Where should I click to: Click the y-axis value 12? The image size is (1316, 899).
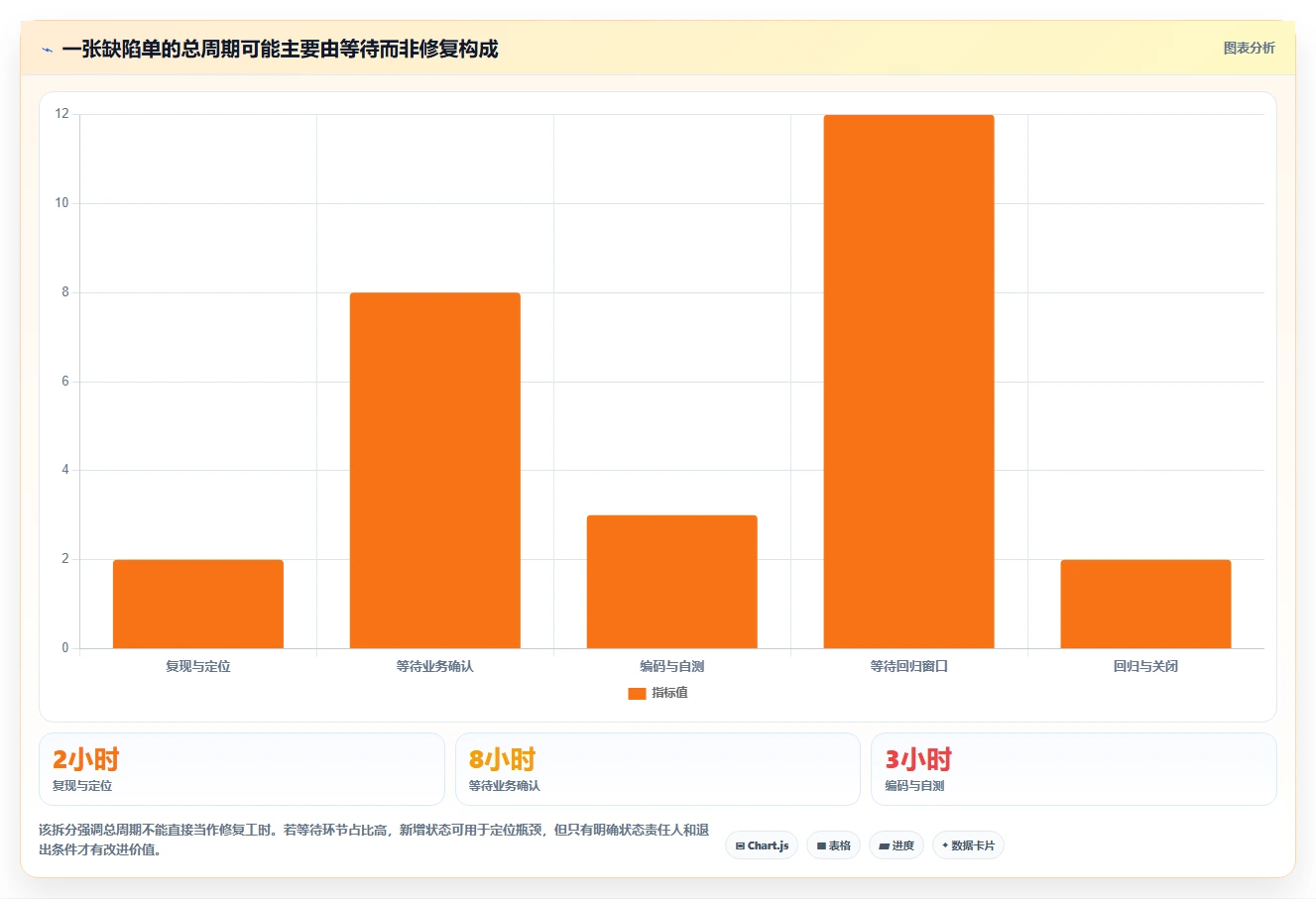[x=62, y=114]
